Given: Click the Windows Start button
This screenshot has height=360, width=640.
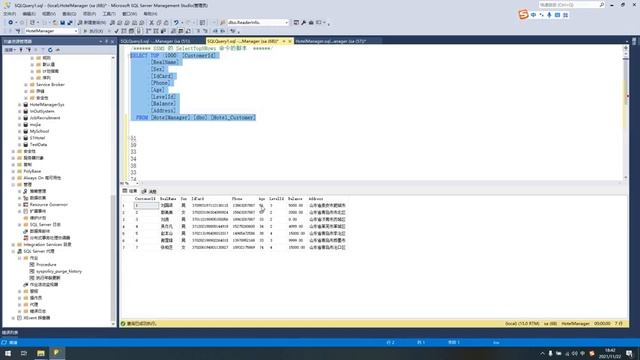Looking at the screenshot, I should point(8,353).
